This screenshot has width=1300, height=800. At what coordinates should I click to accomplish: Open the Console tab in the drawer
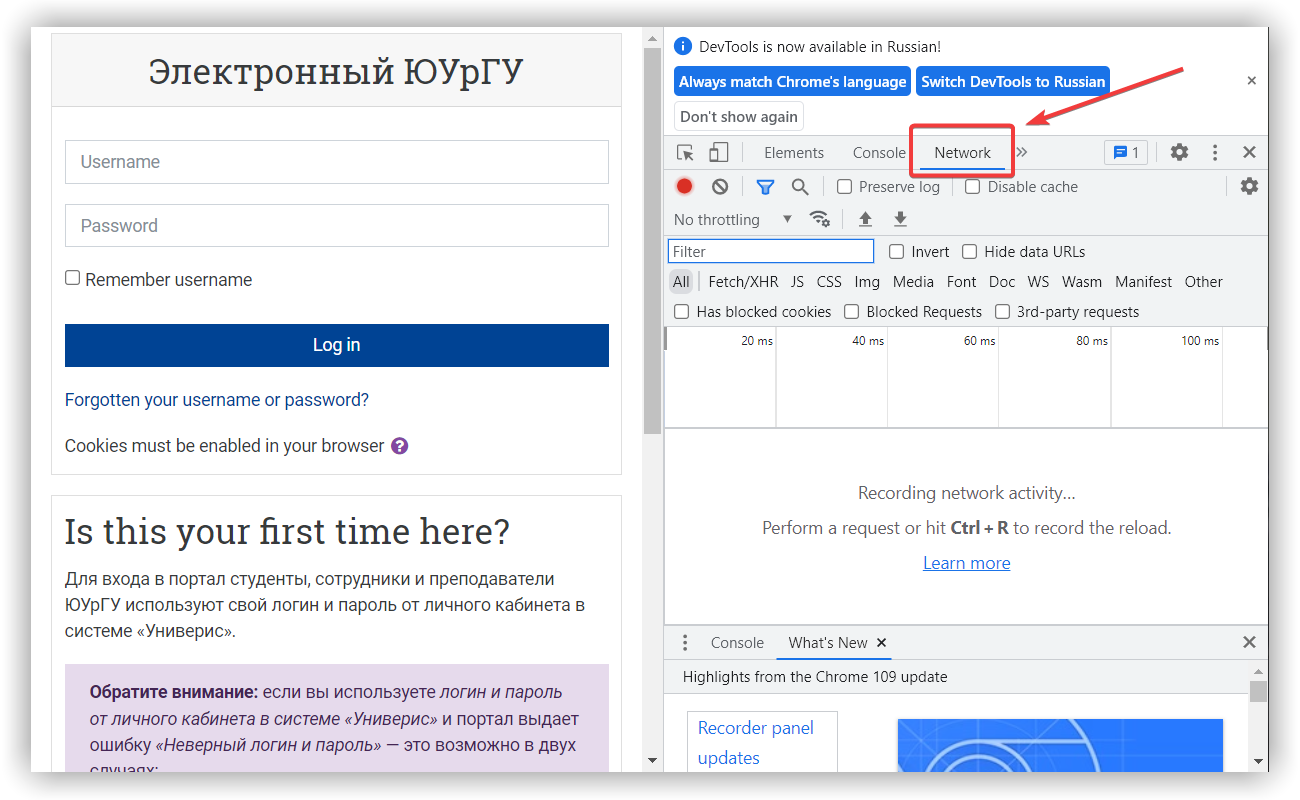[x=737, y=642]
